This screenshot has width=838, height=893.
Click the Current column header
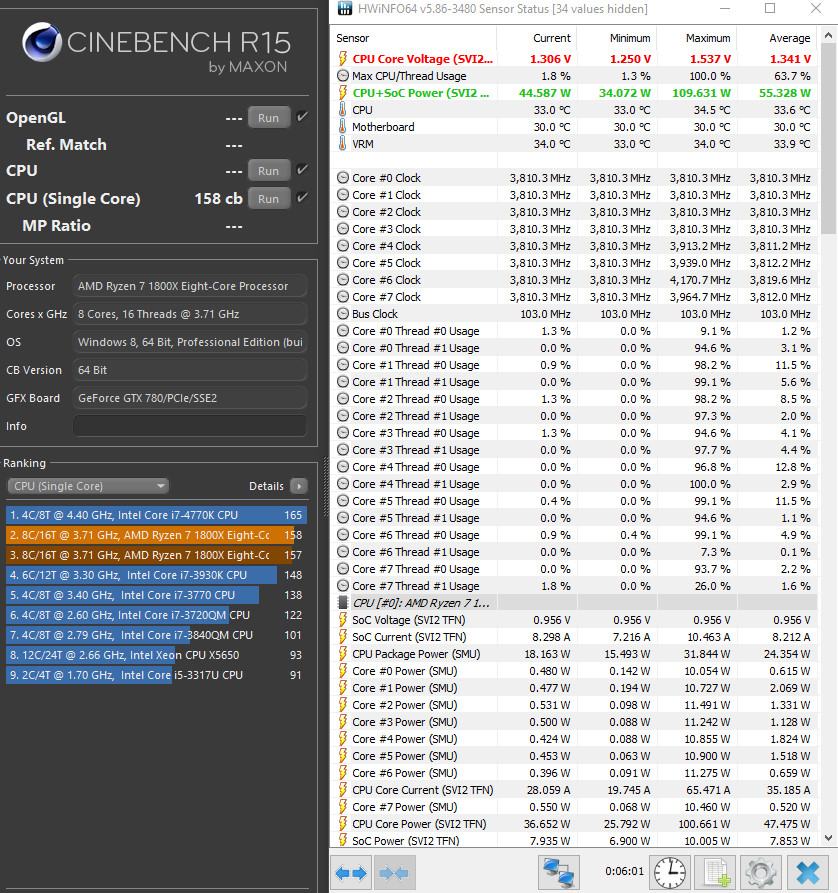(x=537, y=38)
